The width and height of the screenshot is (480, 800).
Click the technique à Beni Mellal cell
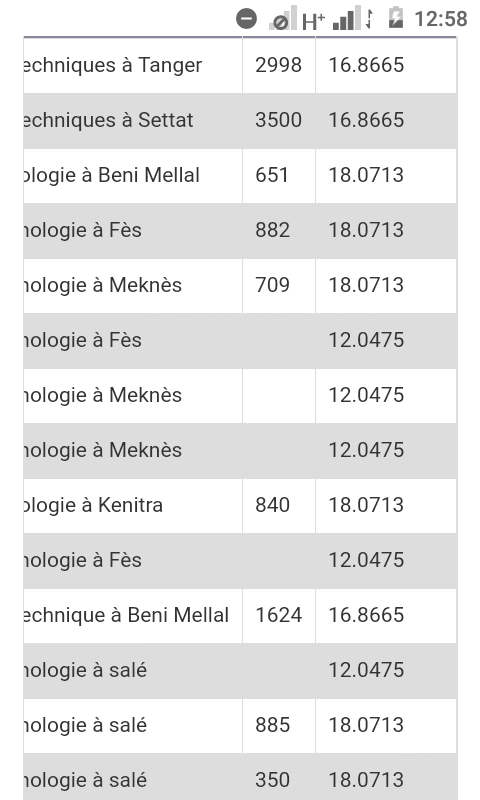tap(133, 615)
